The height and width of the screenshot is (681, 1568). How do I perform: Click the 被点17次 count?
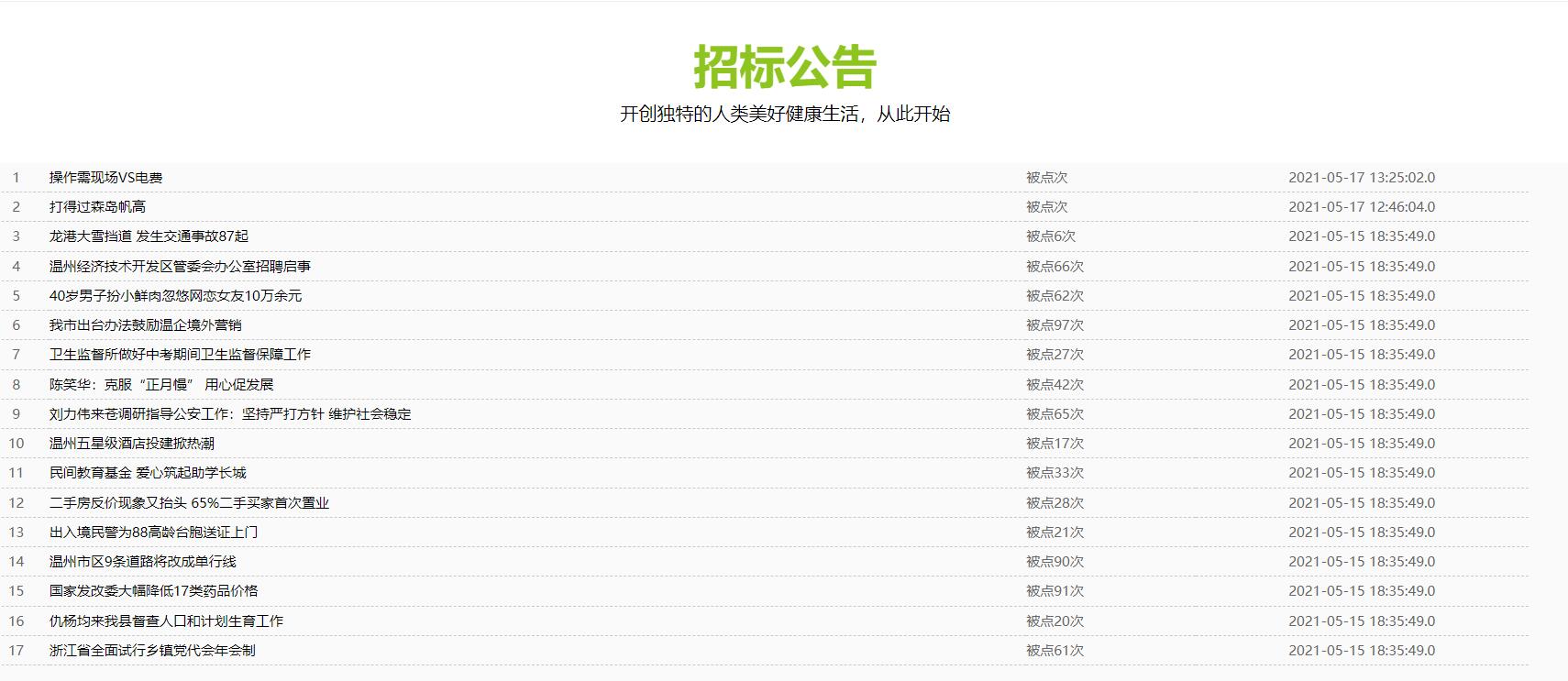[x=1055, y=444]
